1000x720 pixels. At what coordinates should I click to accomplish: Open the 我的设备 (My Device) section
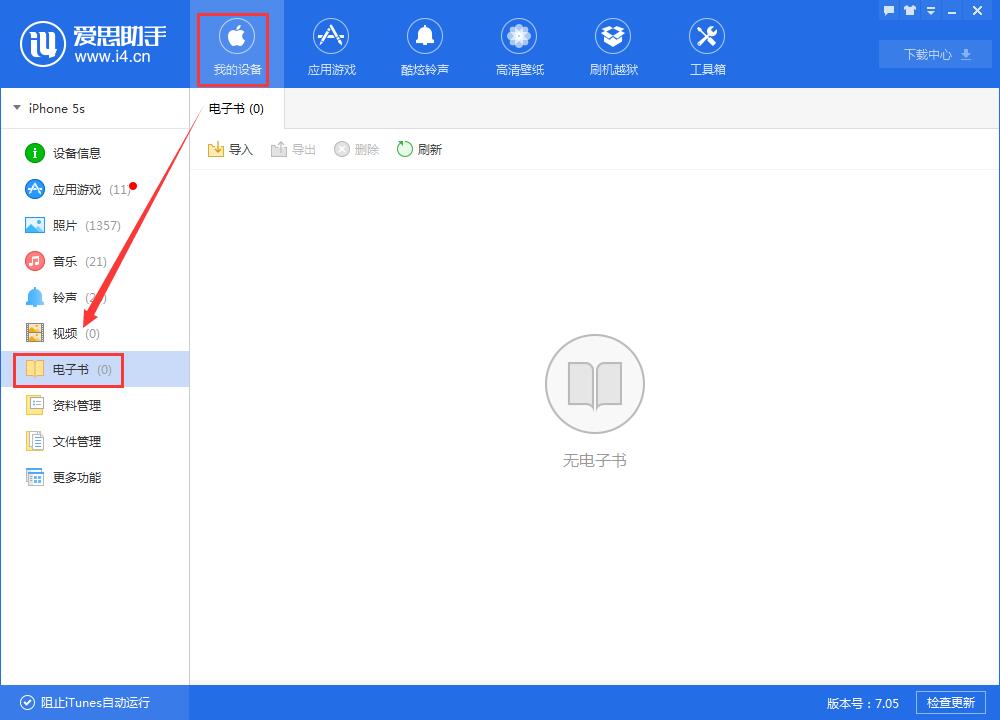click(237, 47)
